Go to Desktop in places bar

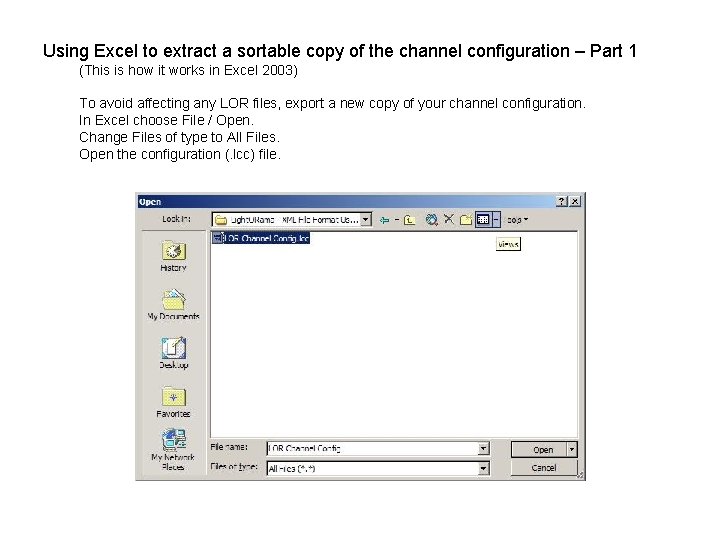pyautogui.click(x=173, y=354)
